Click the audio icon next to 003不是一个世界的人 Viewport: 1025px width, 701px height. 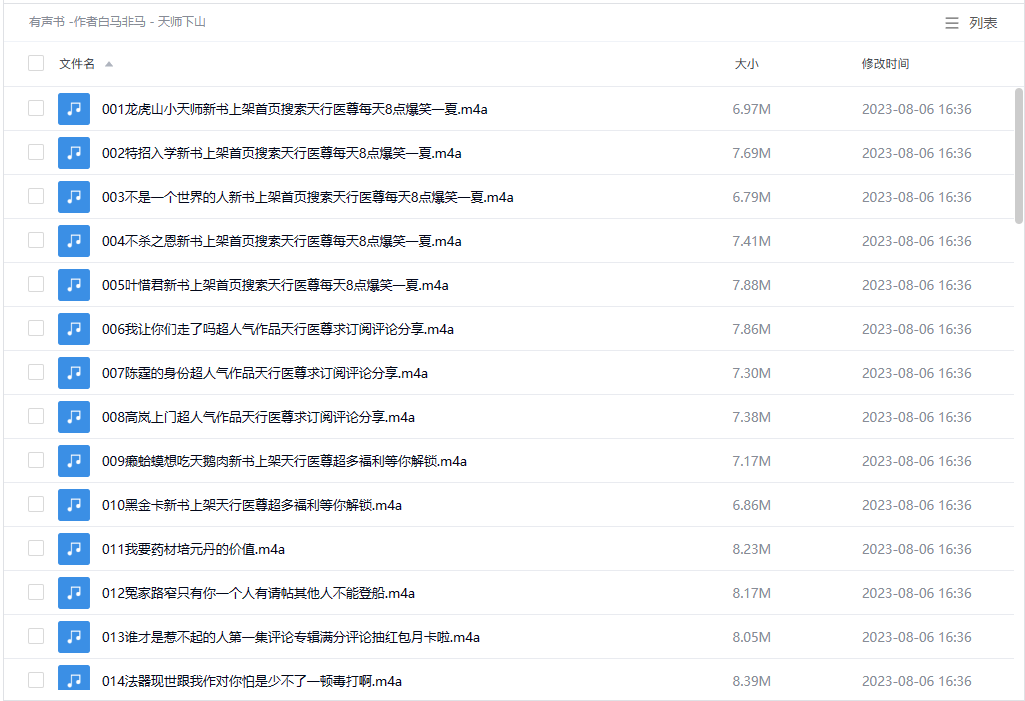[x=74, y=196]
